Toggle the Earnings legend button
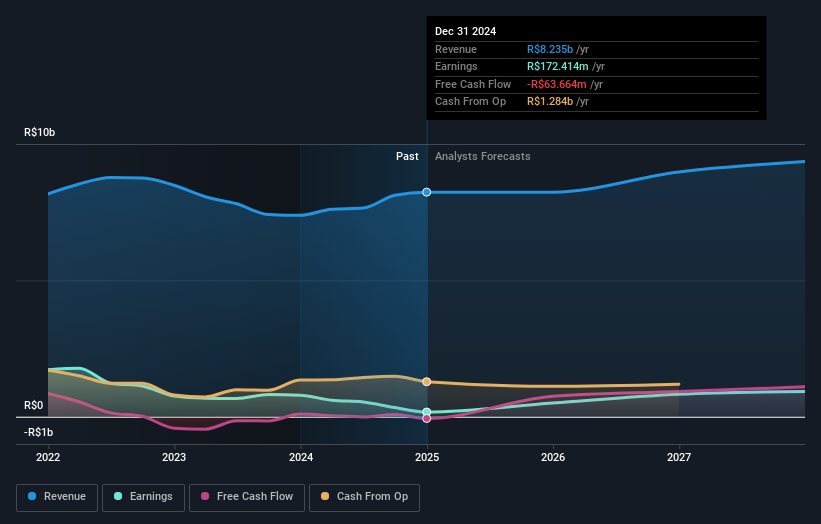This screenshot has width=821, height=524. pos(143,497)
